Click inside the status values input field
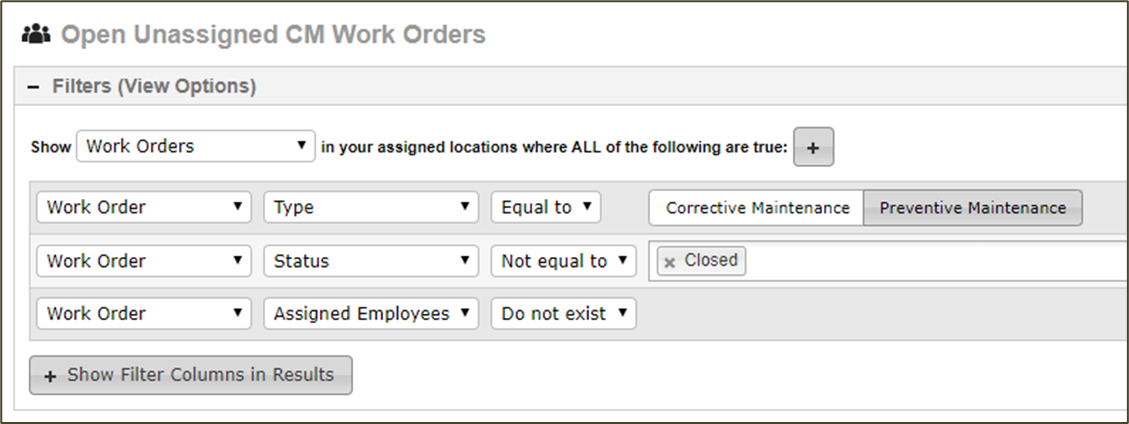 click(x=936, y=261)
